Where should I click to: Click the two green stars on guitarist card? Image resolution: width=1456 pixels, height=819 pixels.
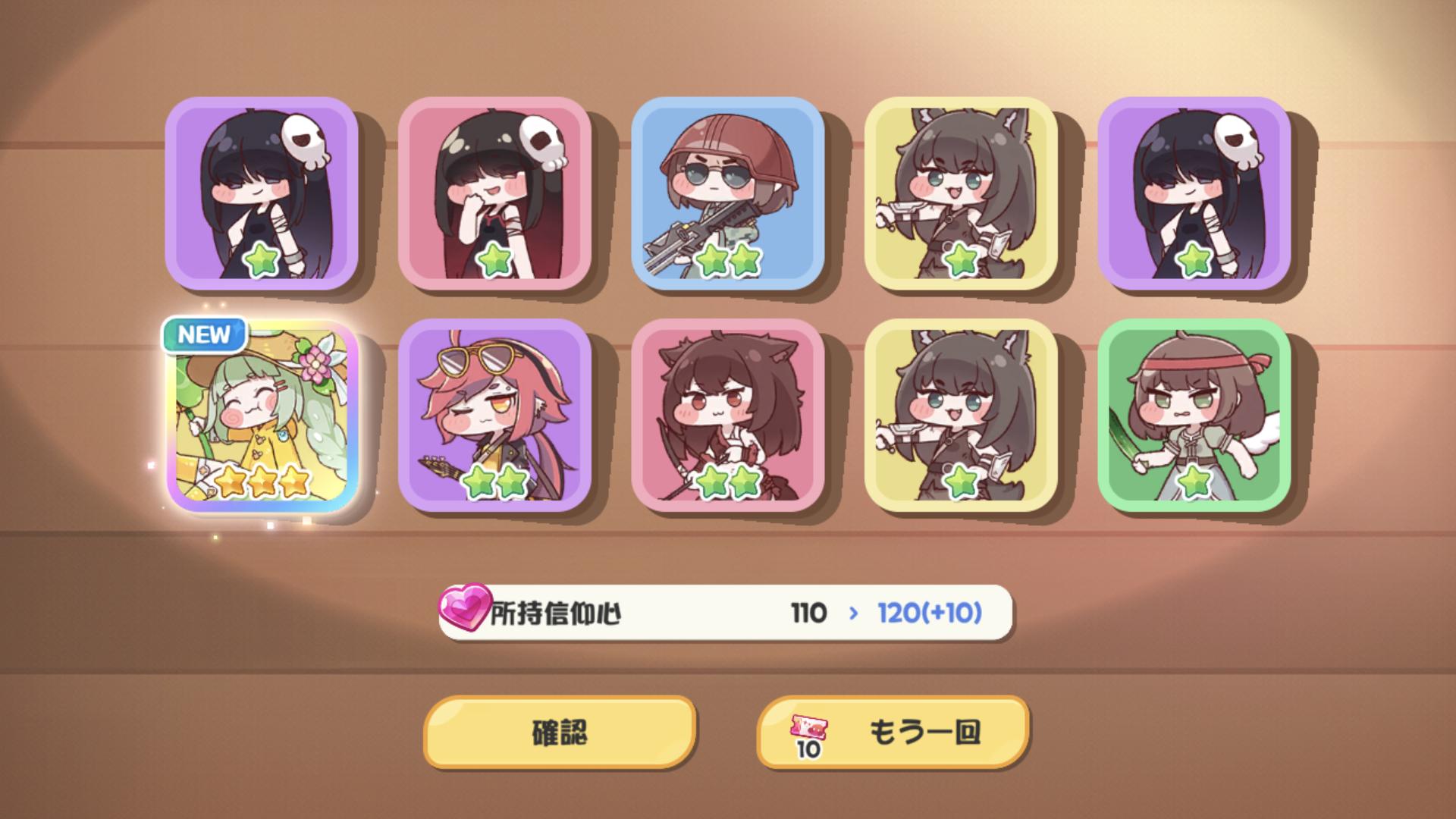tap(494, 481)
